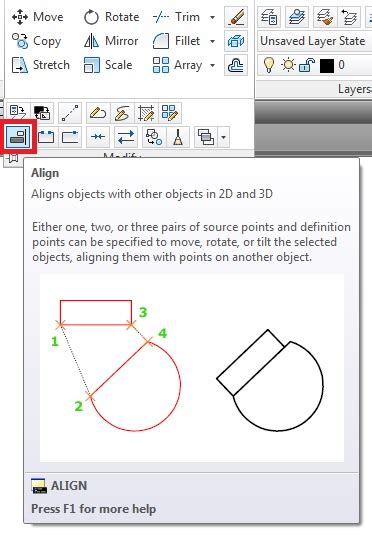
Task: Select the Break at Point tool
Action: coord(70,137)
